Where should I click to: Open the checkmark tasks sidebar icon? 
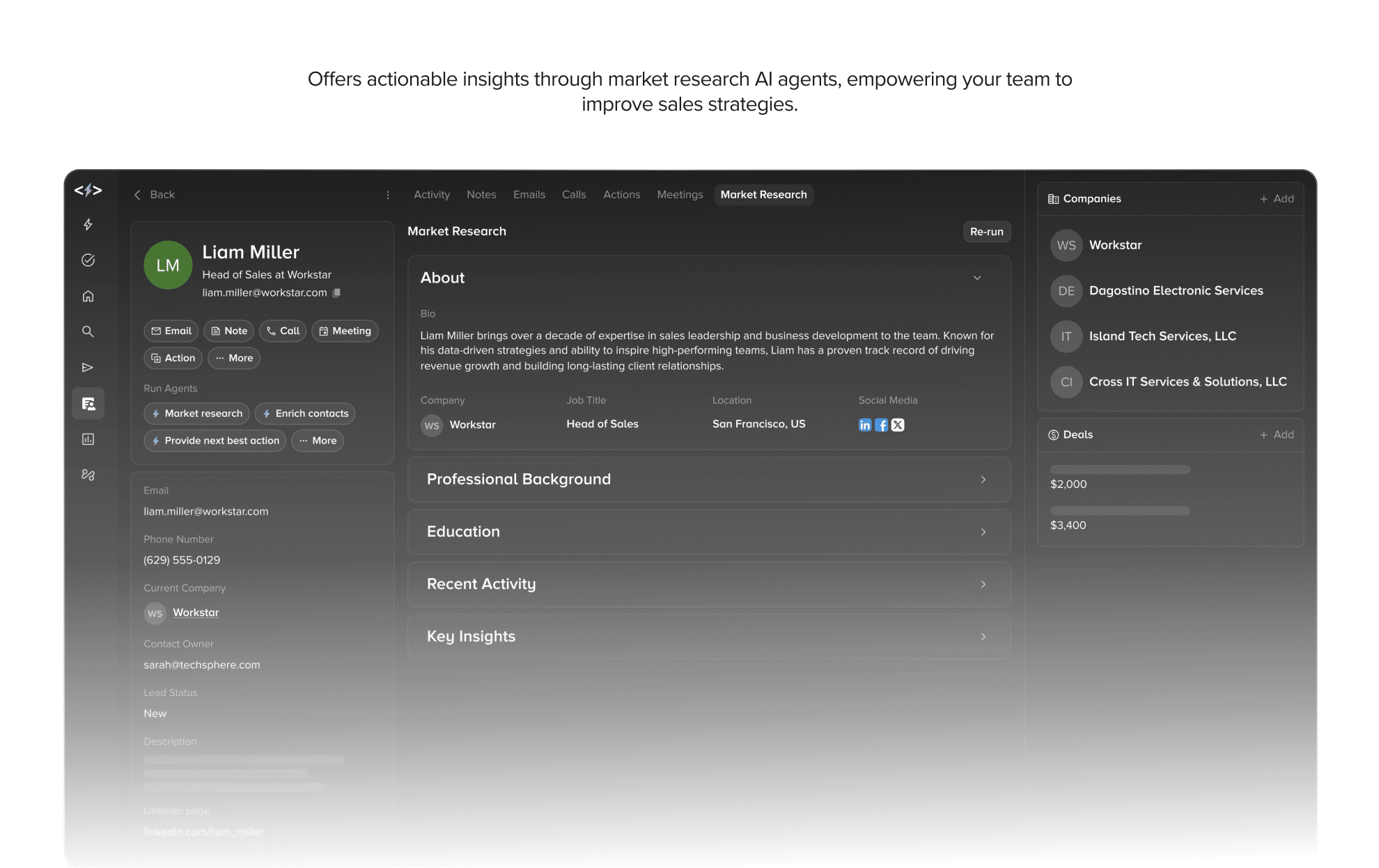point(88,260)
